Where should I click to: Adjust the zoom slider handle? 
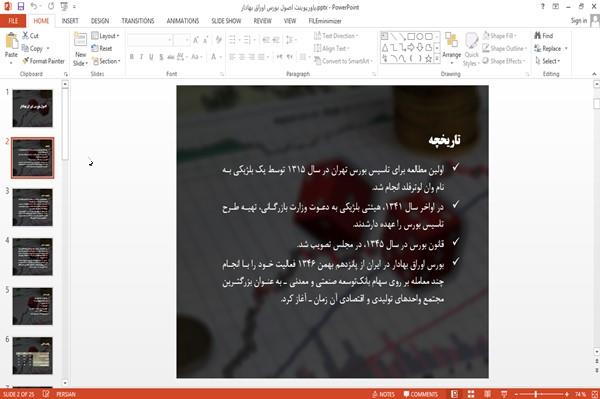(x=536, y=394)
